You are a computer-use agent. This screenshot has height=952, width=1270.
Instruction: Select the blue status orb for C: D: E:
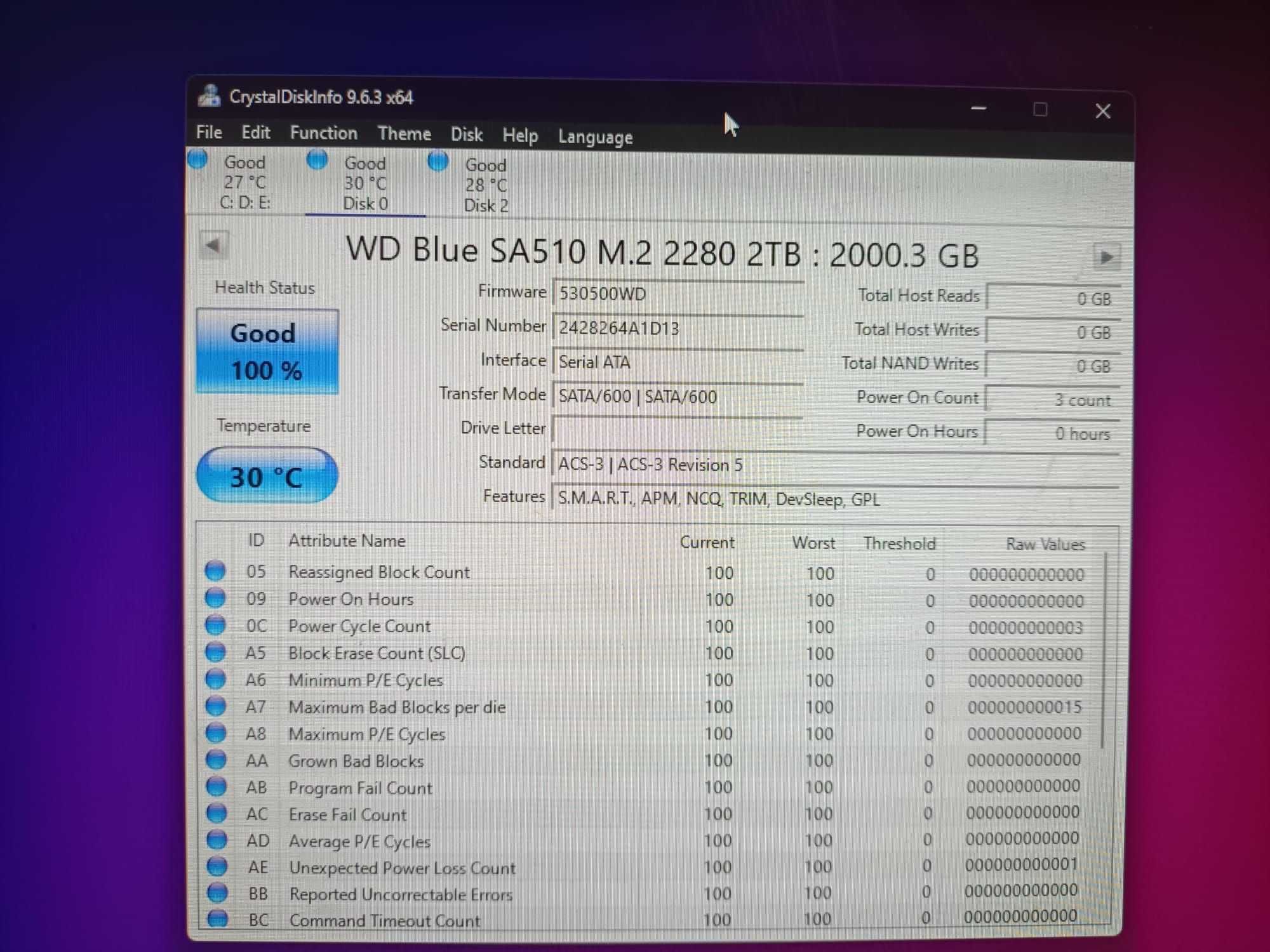coord(197,159)
